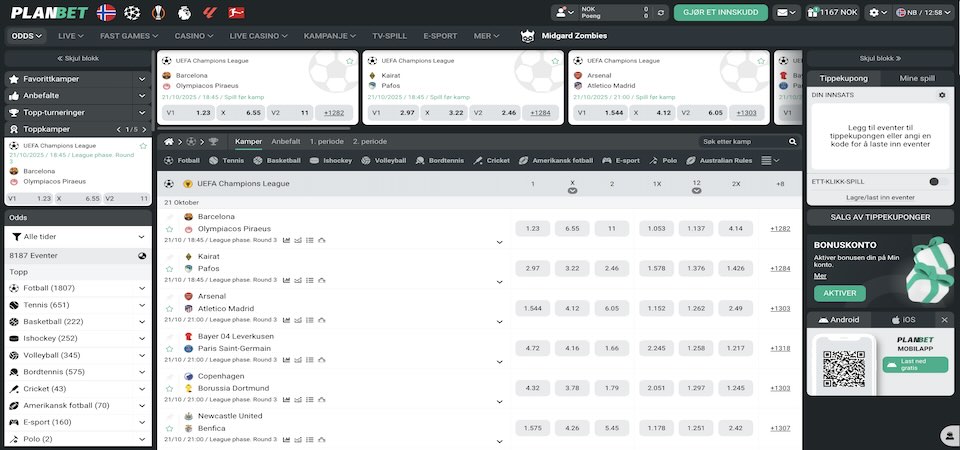The image size is (960, 450).
Task: Toggle favorite star on Kairat featured card
Action: click(x=553, y=61)
